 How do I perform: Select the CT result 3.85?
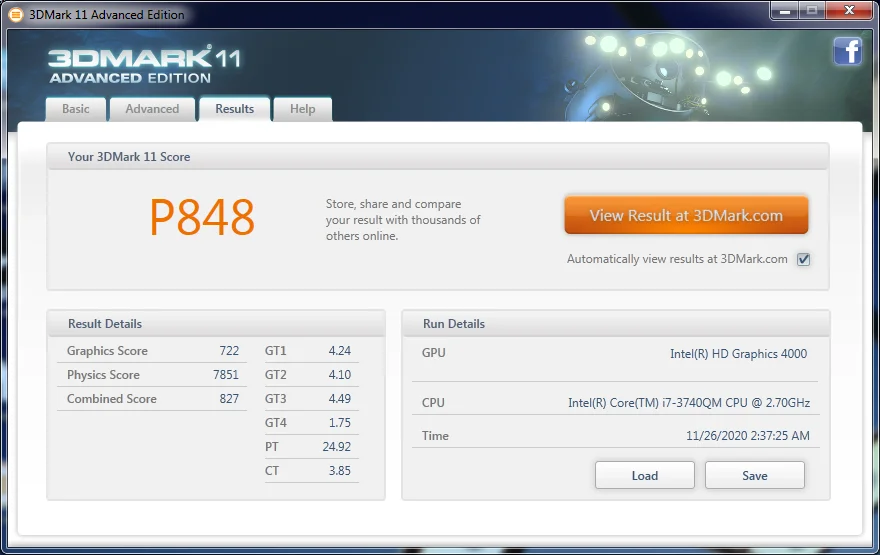[340, 471]
